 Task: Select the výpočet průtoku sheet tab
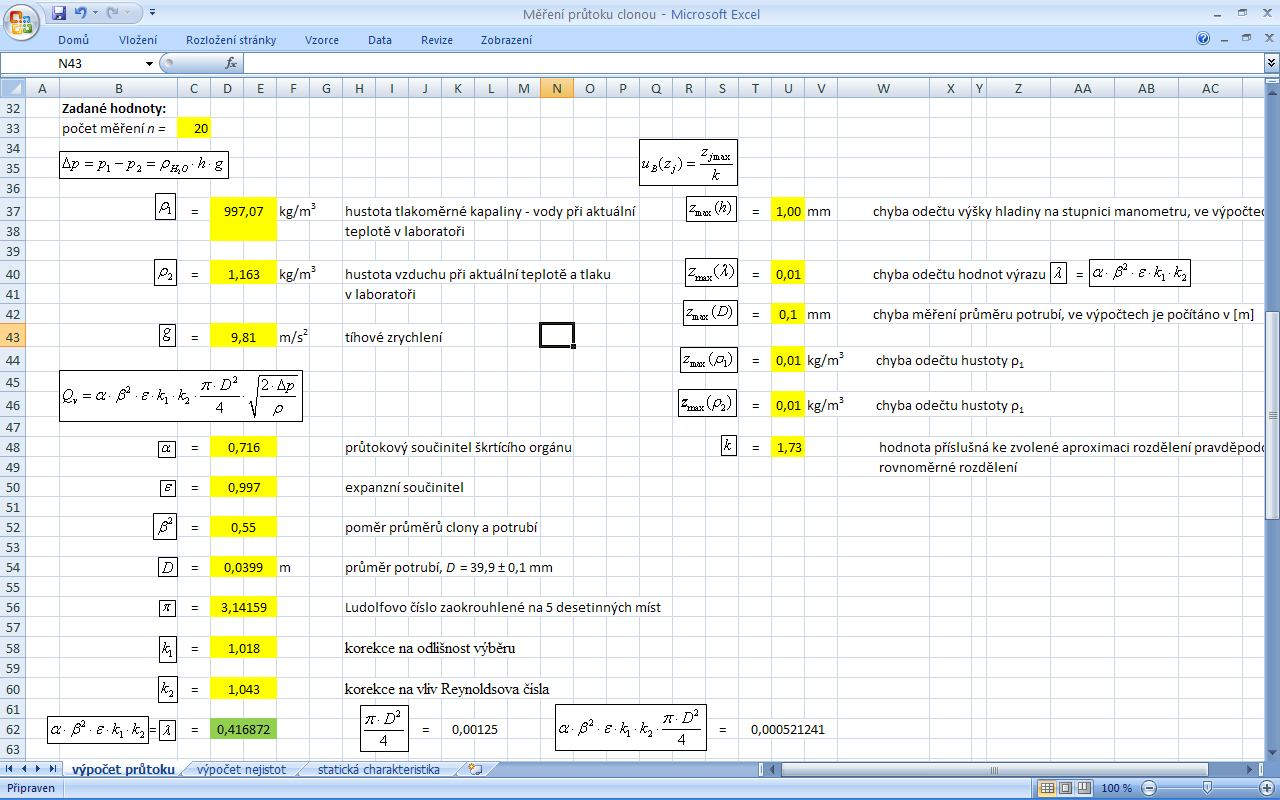click(x=124, y=769)
